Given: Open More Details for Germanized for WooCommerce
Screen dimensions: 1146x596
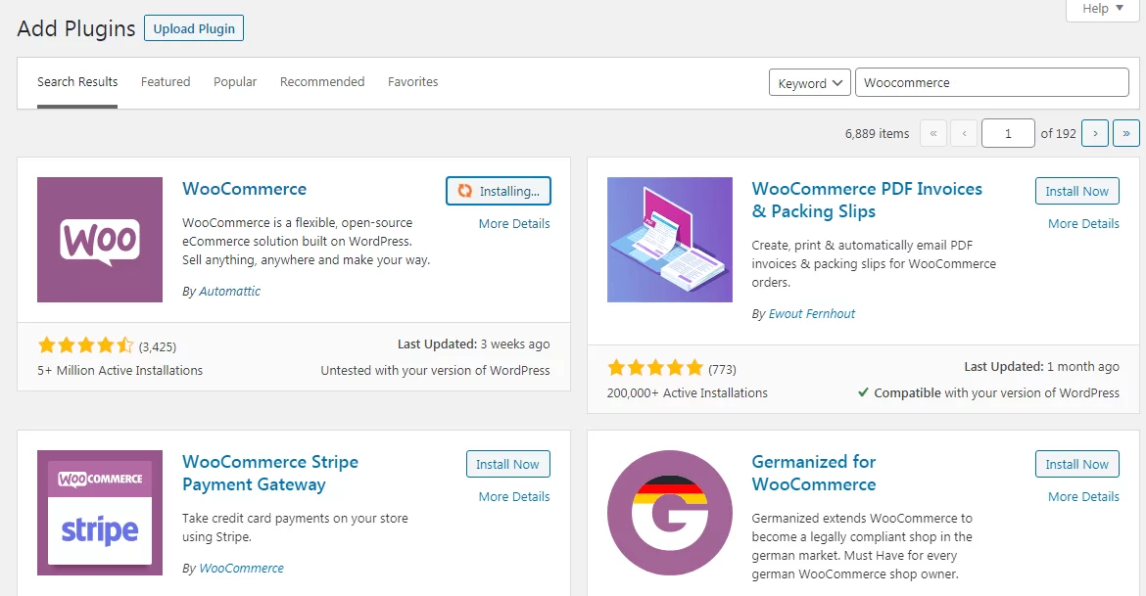Looking at the screenshot, I should click(x=1083, y=497).
